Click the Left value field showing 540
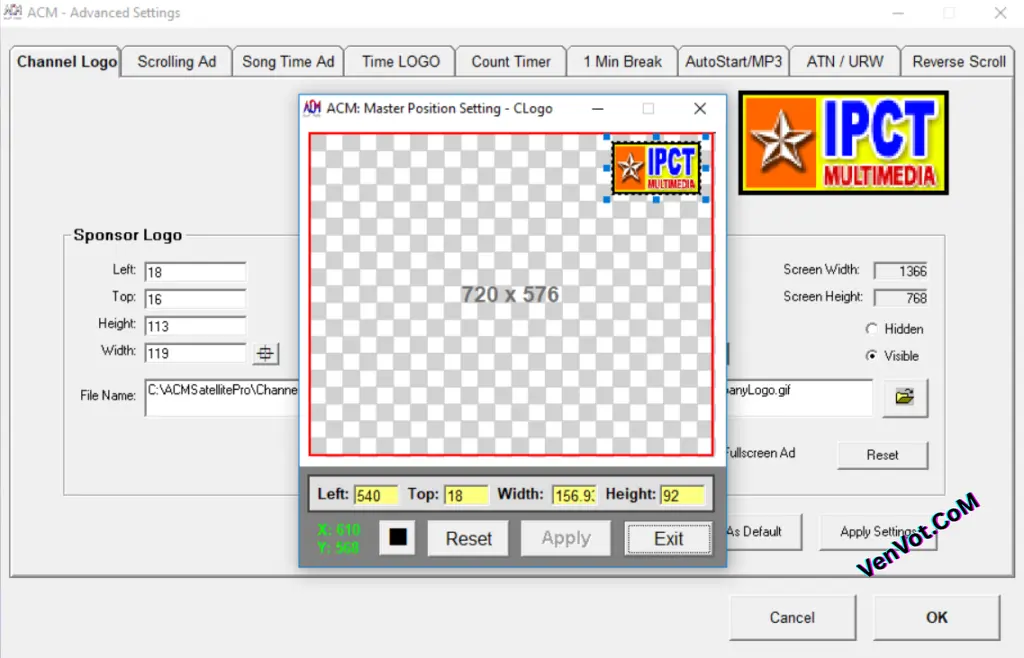Viewport: 1024px width, 658px height. click(374, 494)
